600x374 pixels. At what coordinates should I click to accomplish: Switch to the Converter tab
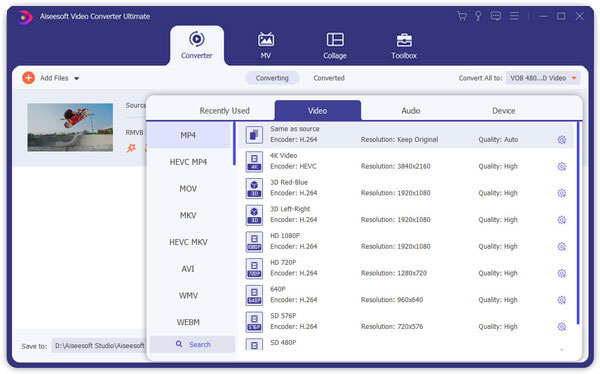(x=197, y=45)
